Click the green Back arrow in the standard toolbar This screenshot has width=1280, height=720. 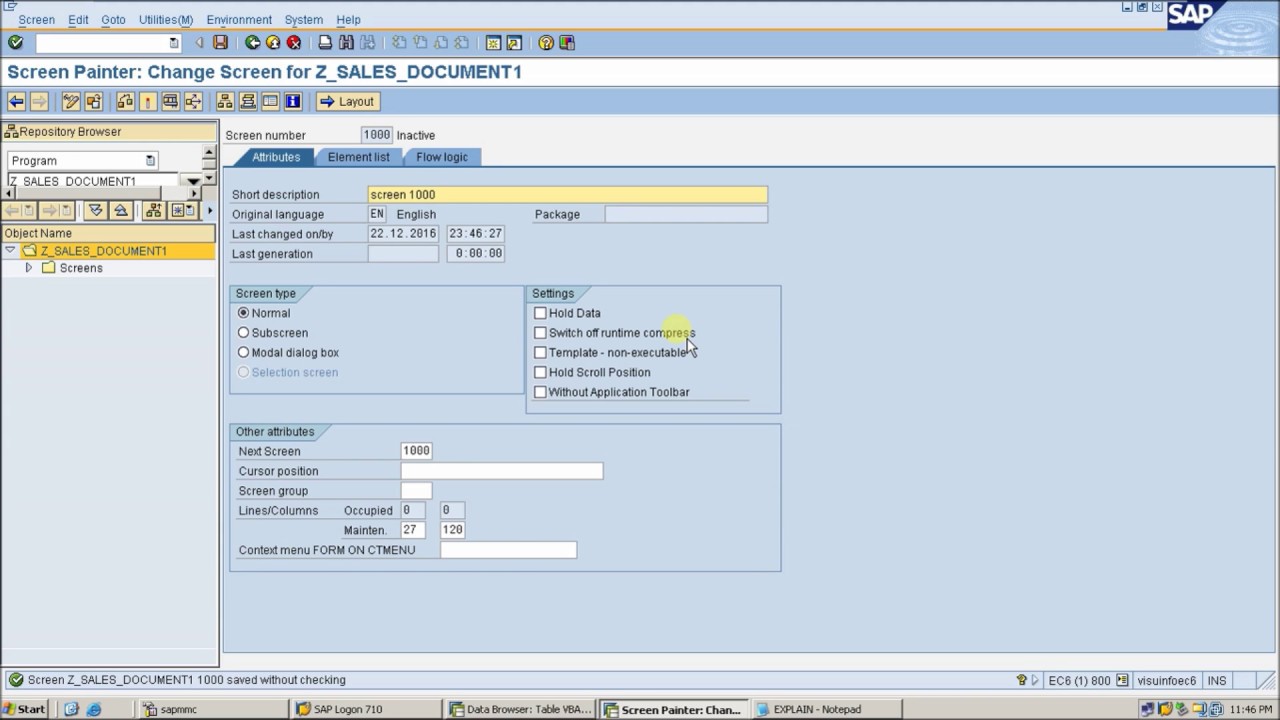[252, 43]
